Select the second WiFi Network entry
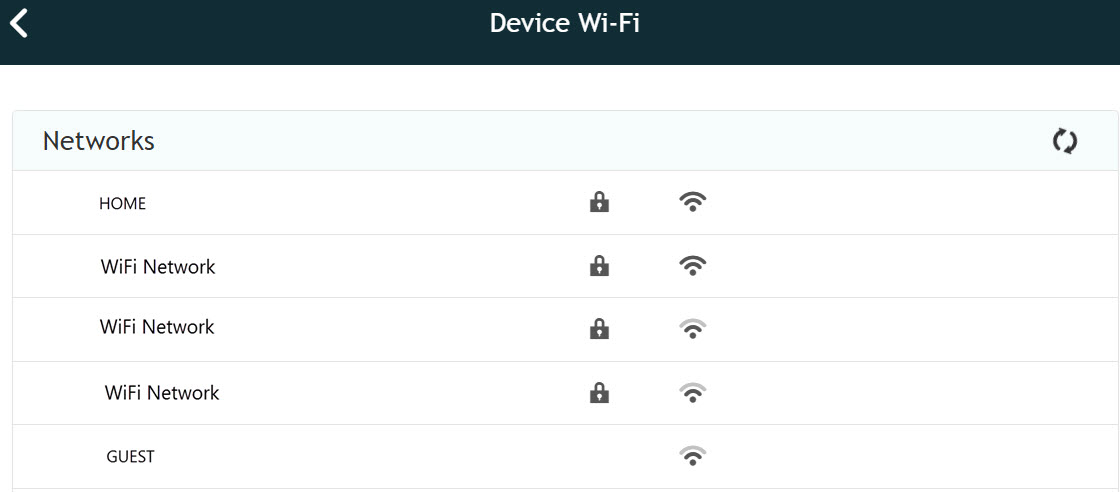This screenshot has width=1120, height=492. click(x=157, y=327)
